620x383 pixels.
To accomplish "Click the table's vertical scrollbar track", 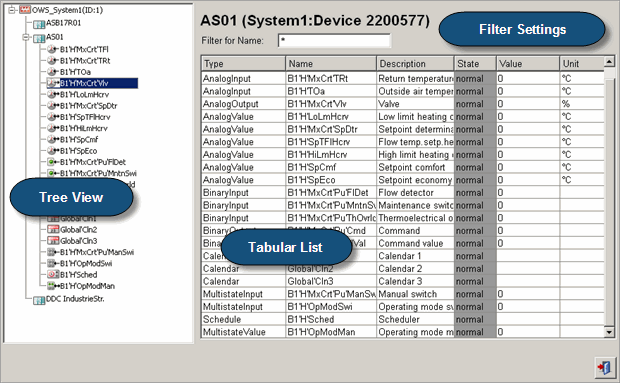I will pyautogui.click(x=609, y=198).
